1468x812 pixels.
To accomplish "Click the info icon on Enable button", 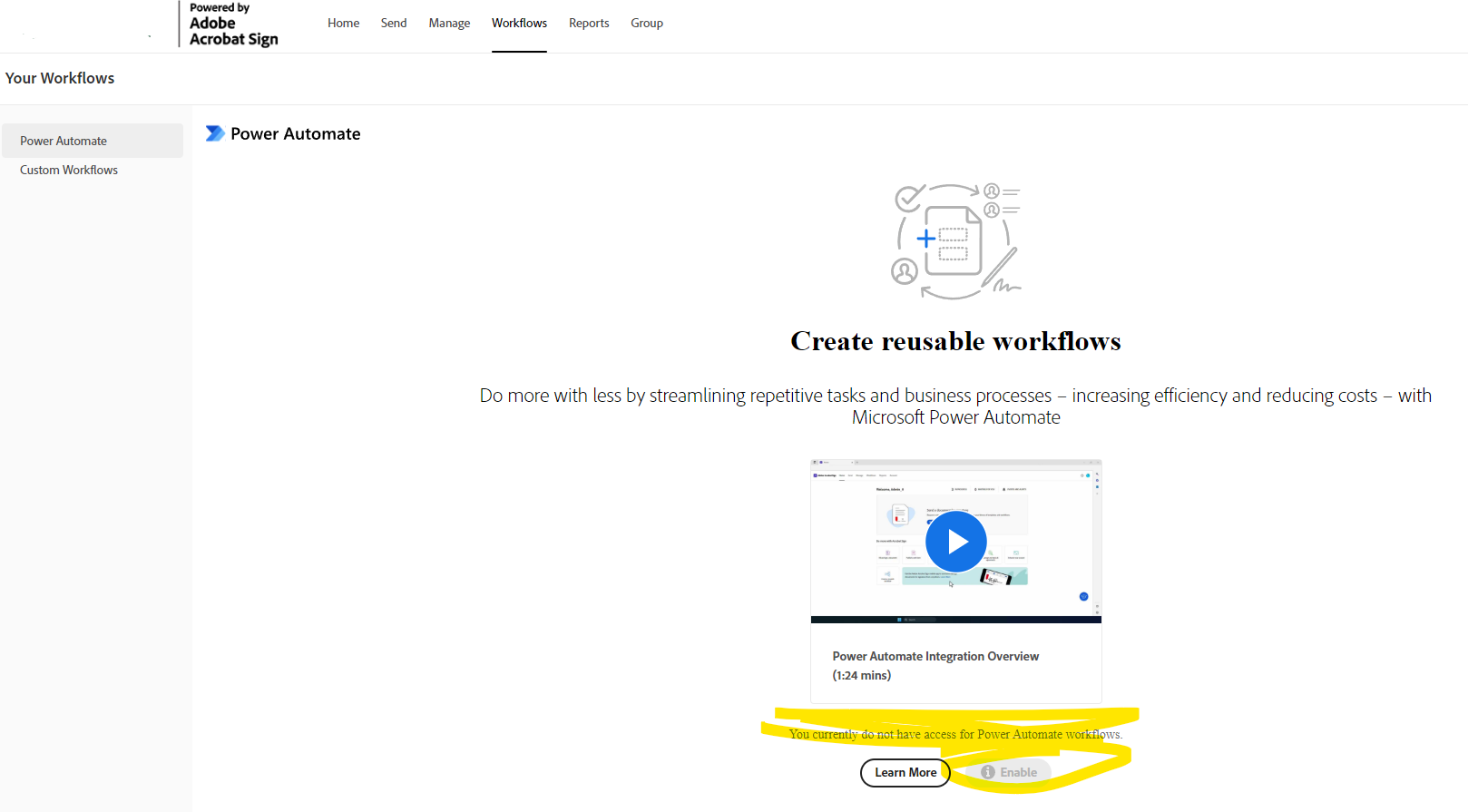I will click(x=988, y=772).
